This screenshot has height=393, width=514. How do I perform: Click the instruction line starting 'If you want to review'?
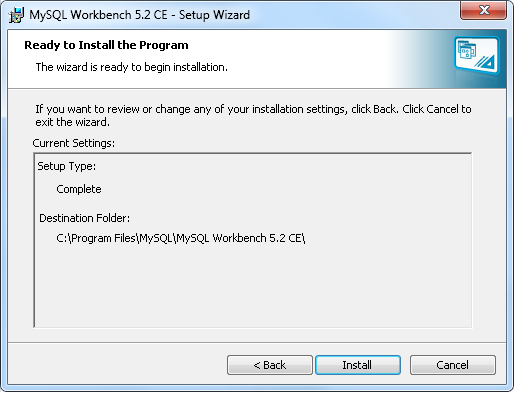253,109
